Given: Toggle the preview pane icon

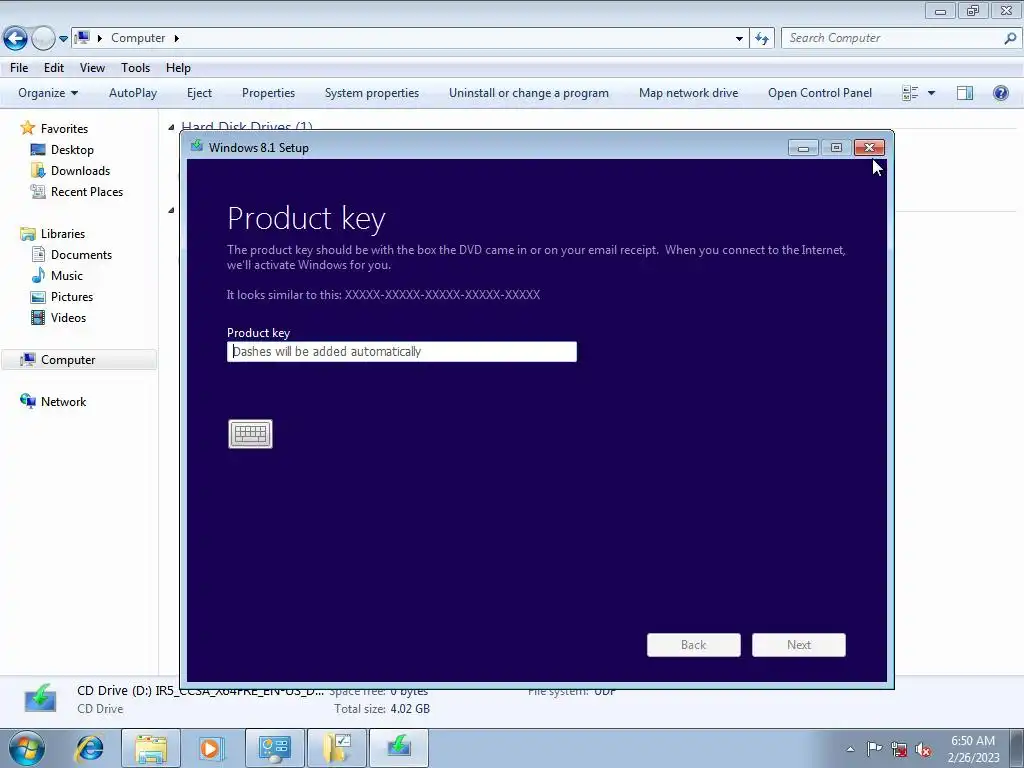Looking at the screenshot, I should pyautogui.click(x=965, y=93).
